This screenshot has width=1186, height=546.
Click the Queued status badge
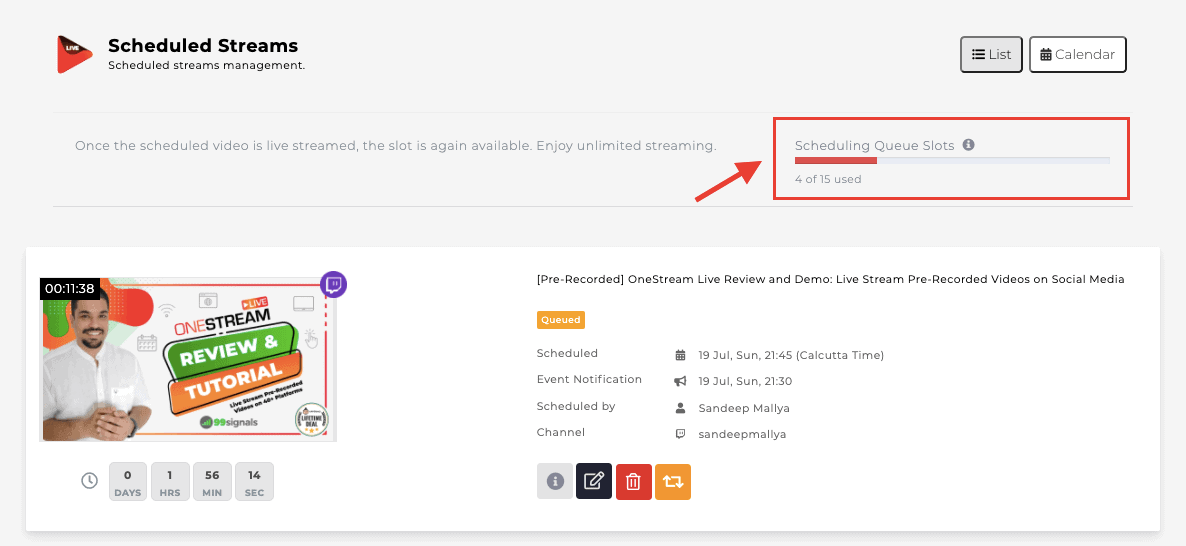pyautogui.click(x=560, y=320)
